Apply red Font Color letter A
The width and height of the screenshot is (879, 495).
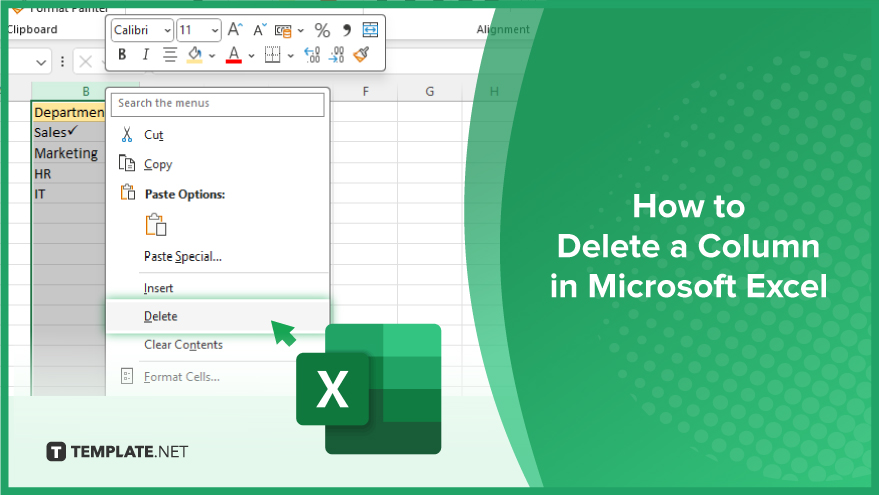234,55
